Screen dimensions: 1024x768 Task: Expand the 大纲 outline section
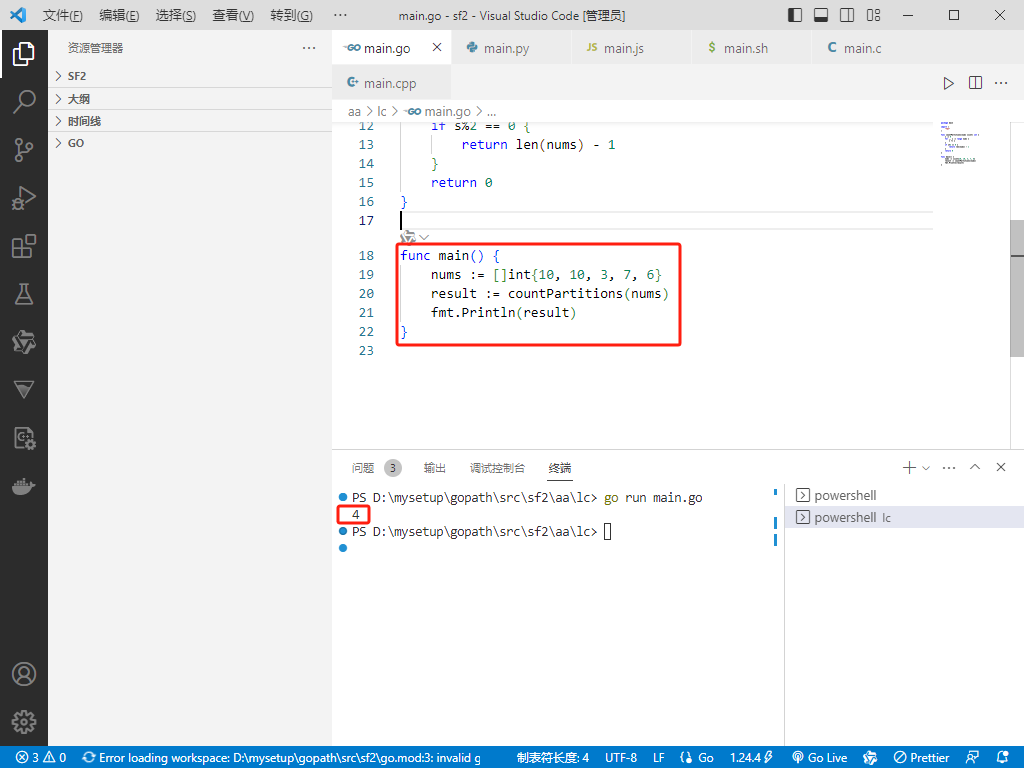tap(190, 99)
